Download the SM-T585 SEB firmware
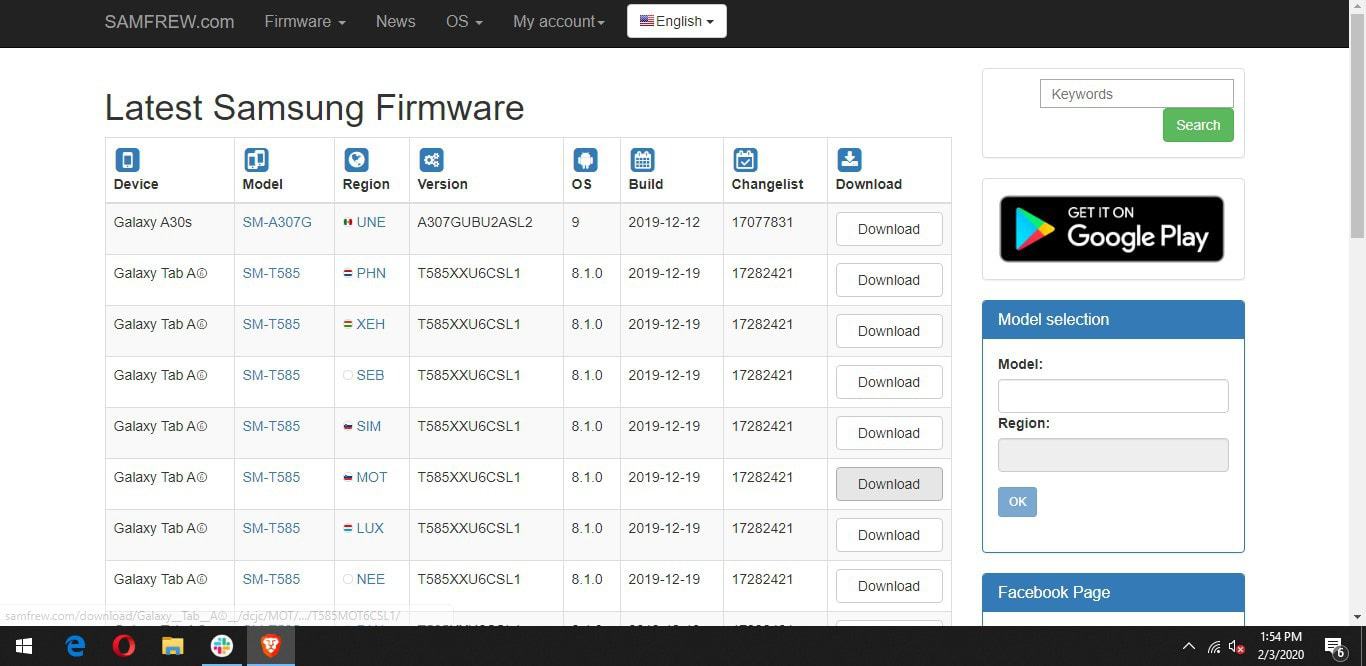 pyautogui.click(x=889, y=382)
